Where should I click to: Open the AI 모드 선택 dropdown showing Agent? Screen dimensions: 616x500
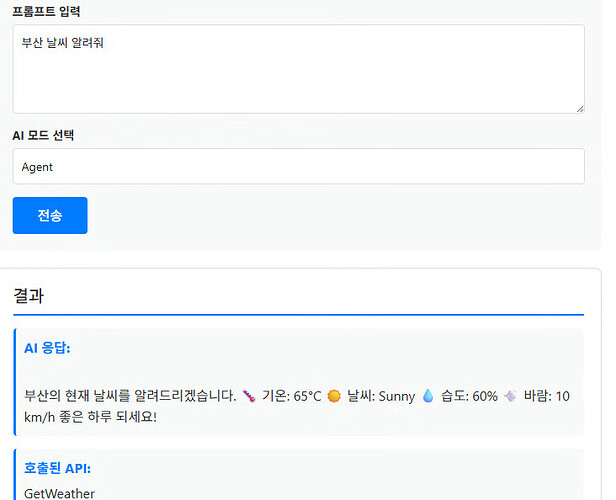[x=298, y=167]
